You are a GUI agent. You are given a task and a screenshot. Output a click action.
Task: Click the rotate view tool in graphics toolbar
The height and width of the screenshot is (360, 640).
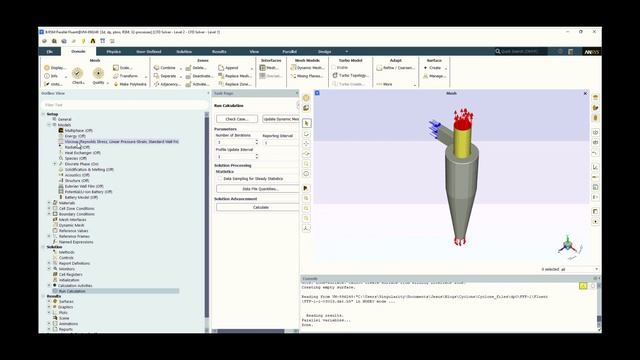tap(306, 134)
